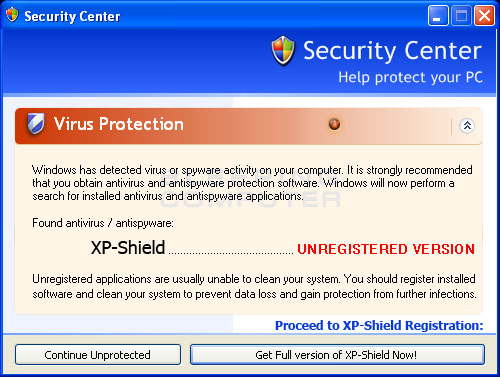Viewport: 500px width, 377px height.
Task: Close the Security Center window
Action: [484, 16]
